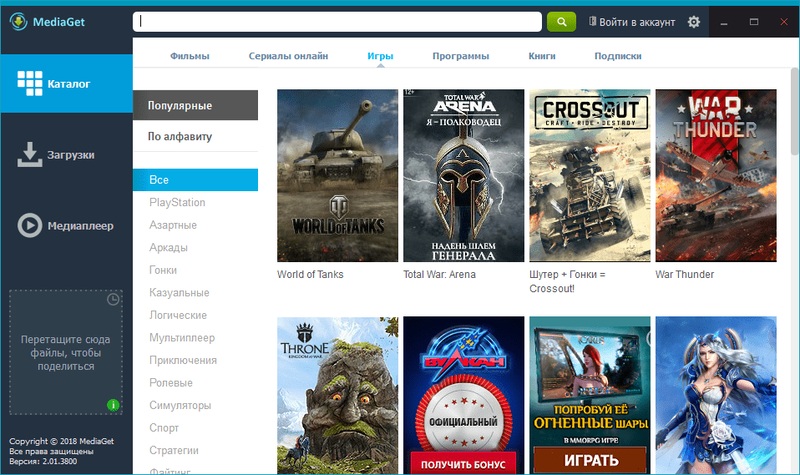Click the door icon beside Войти в аккаунт
Image resolution: width=800 pixels, height=475 pixels.
[x=592, y=21]
